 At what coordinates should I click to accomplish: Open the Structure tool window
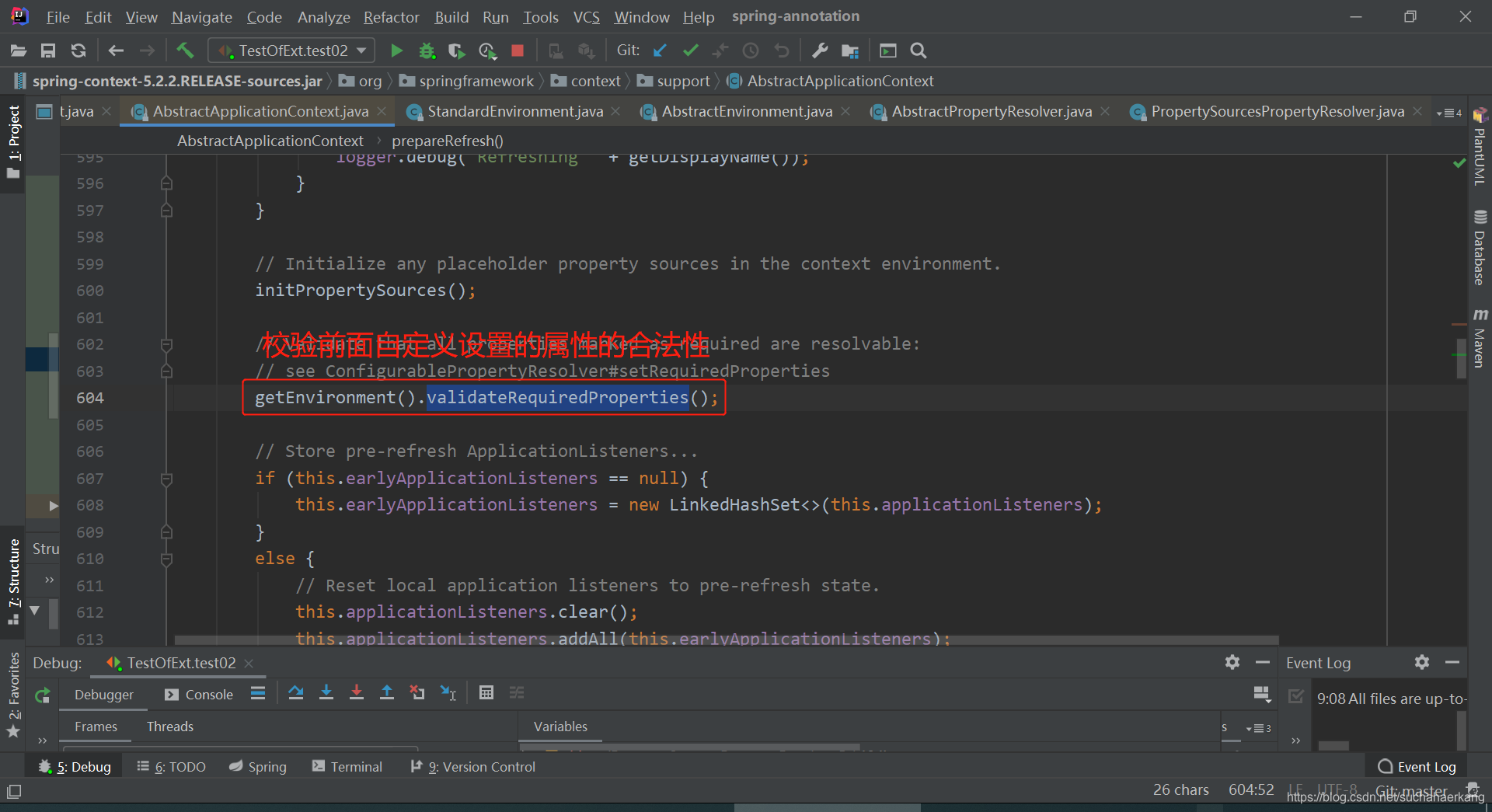[x=13, y=582]
